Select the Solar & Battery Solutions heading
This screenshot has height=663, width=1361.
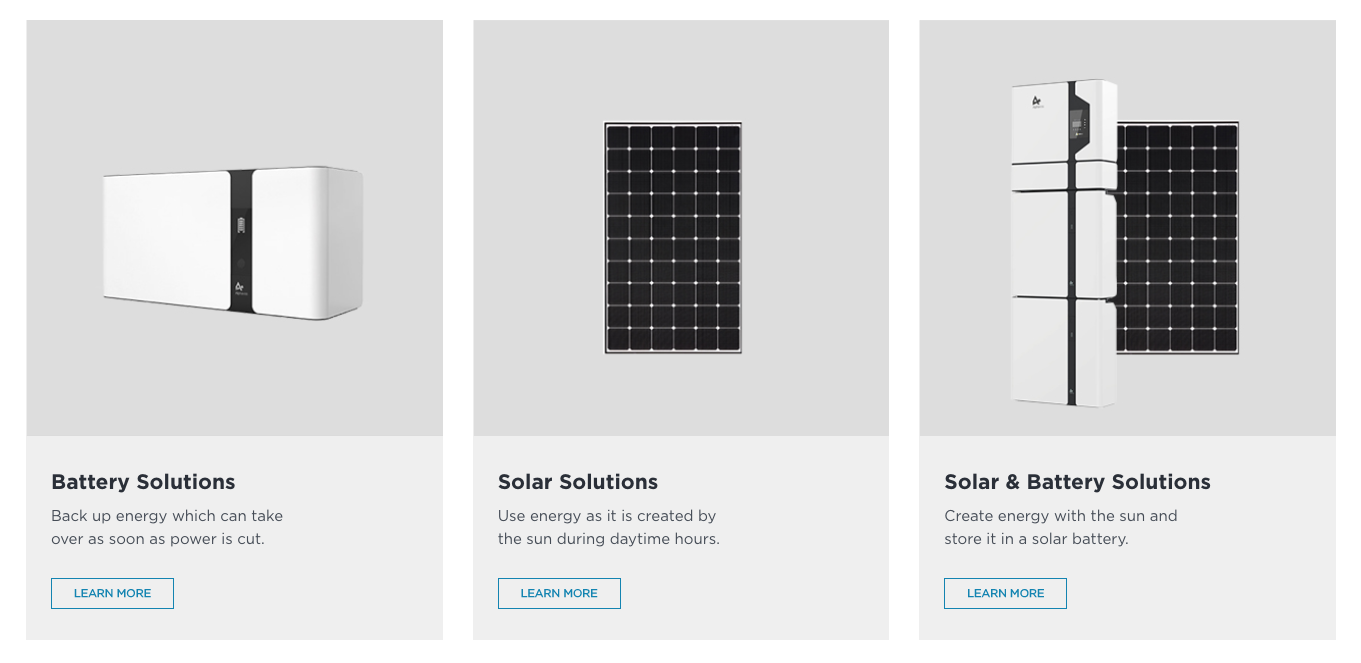click(1077, 482)
